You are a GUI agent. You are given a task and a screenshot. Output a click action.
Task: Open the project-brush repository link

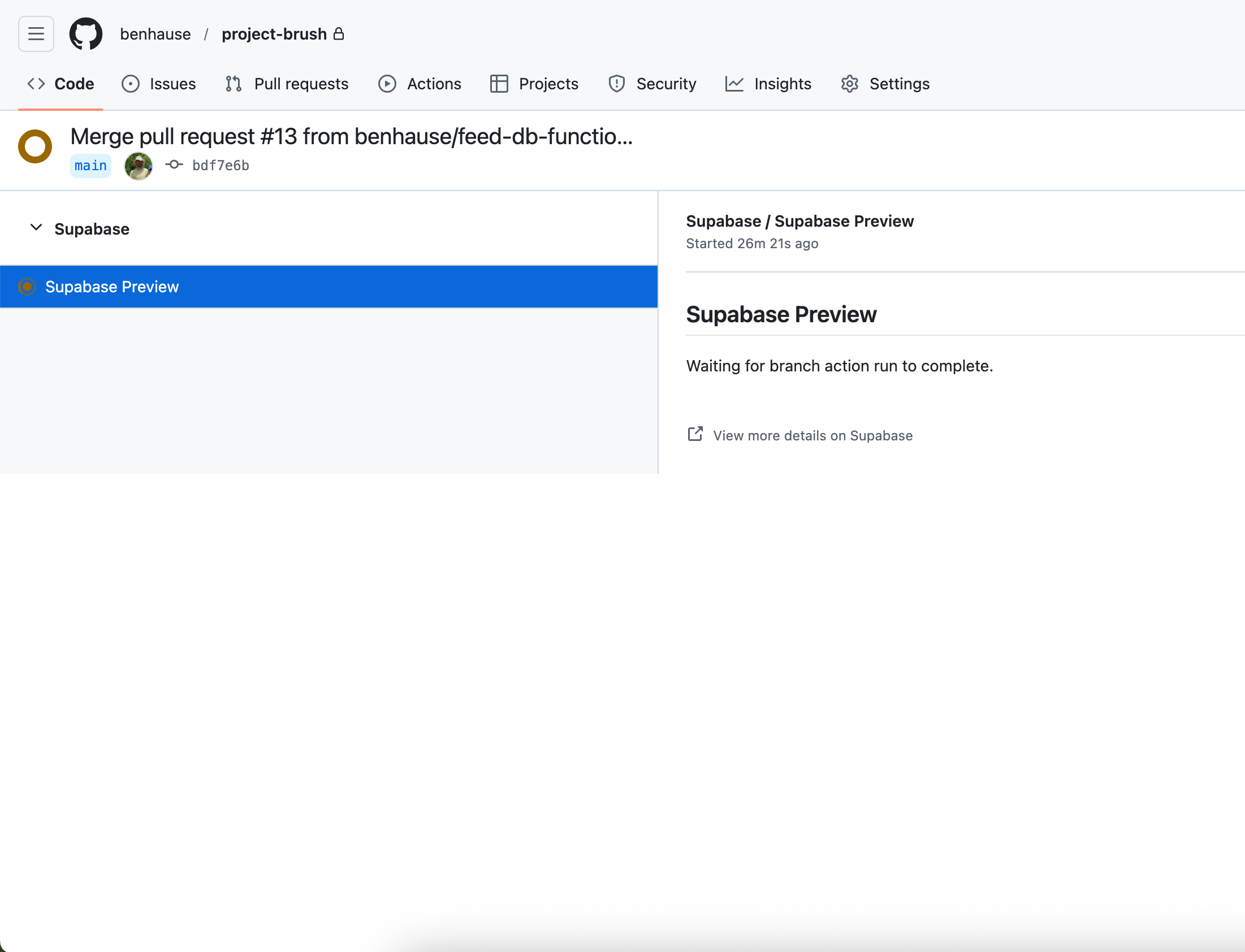click(x=274, y=34)
